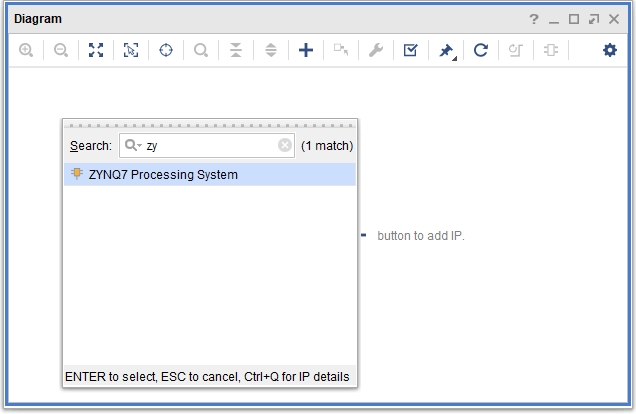Select ZYNQ7 Processing System from results
This screenshot has height=414, width=636.
tap(210, 175)
